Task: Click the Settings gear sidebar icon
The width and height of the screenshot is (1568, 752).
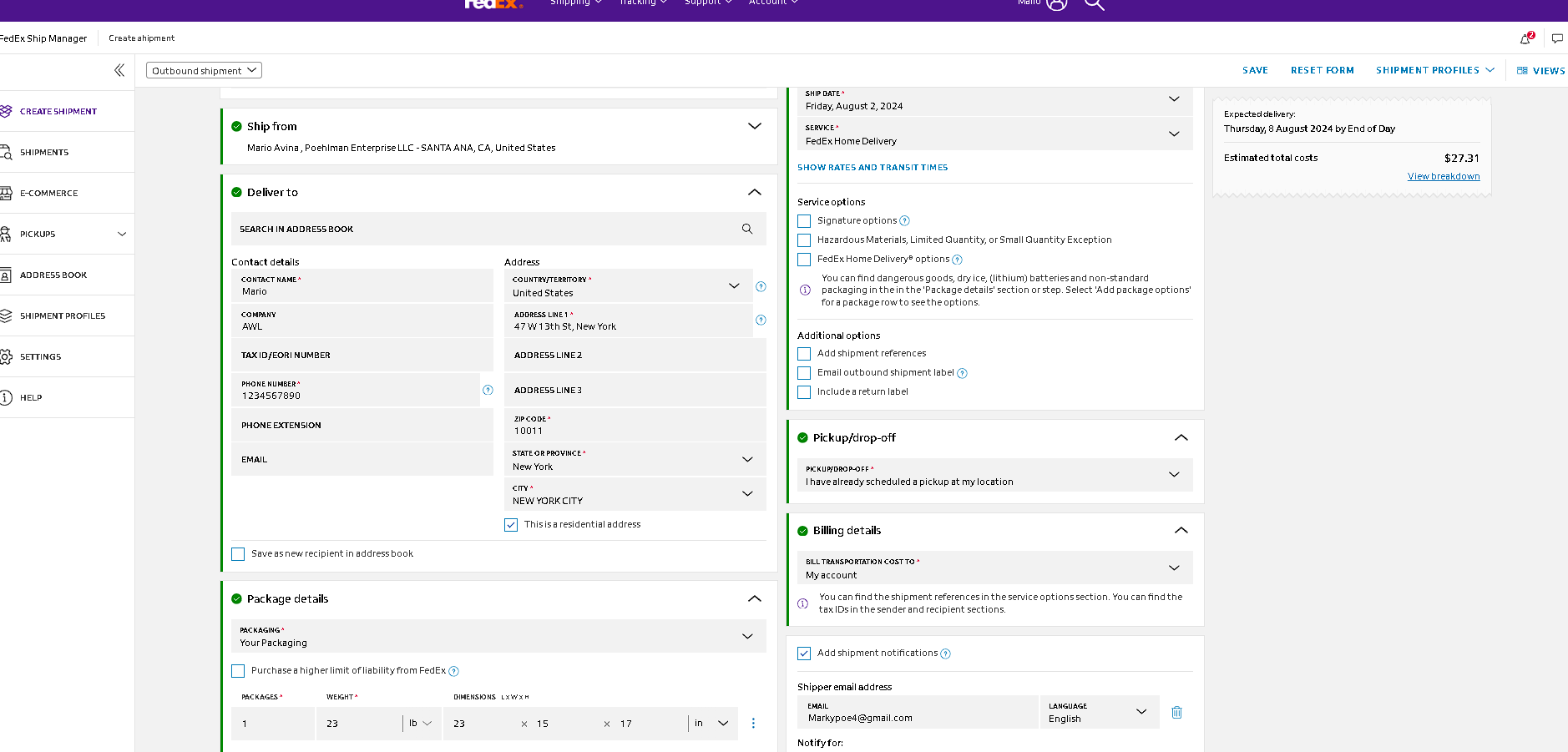Action: point(5,356)
